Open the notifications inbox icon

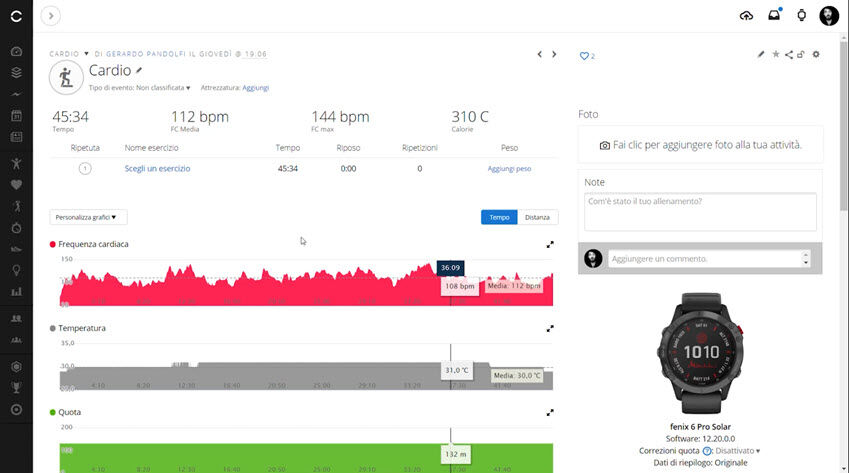coord(773,15)
